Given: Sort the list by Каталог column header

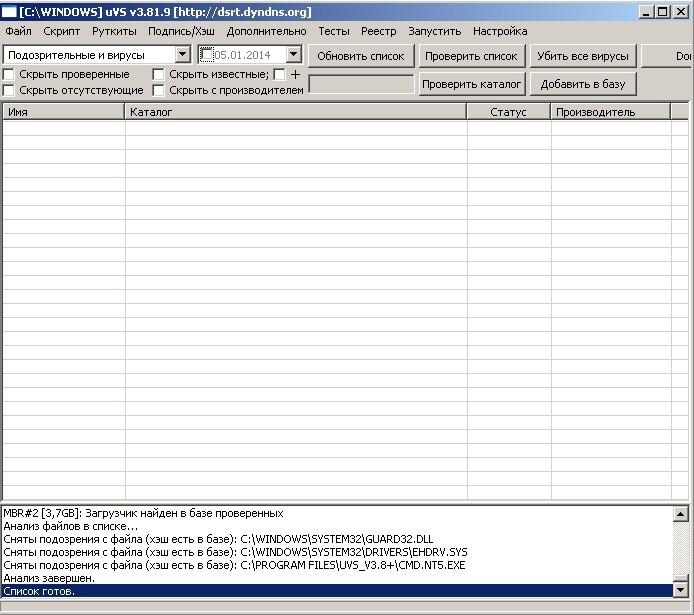Looking at the screenshot, I should click(295, 112).
